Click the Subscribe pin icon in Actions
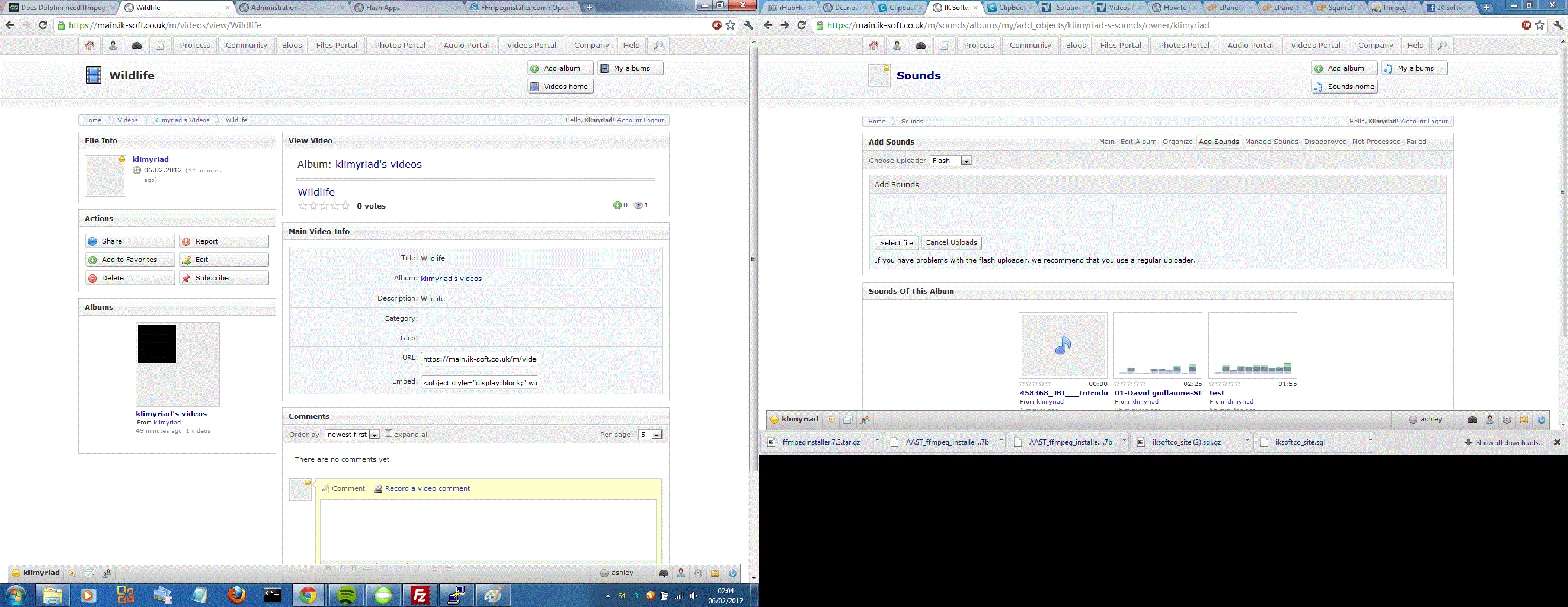 (186, 278)
